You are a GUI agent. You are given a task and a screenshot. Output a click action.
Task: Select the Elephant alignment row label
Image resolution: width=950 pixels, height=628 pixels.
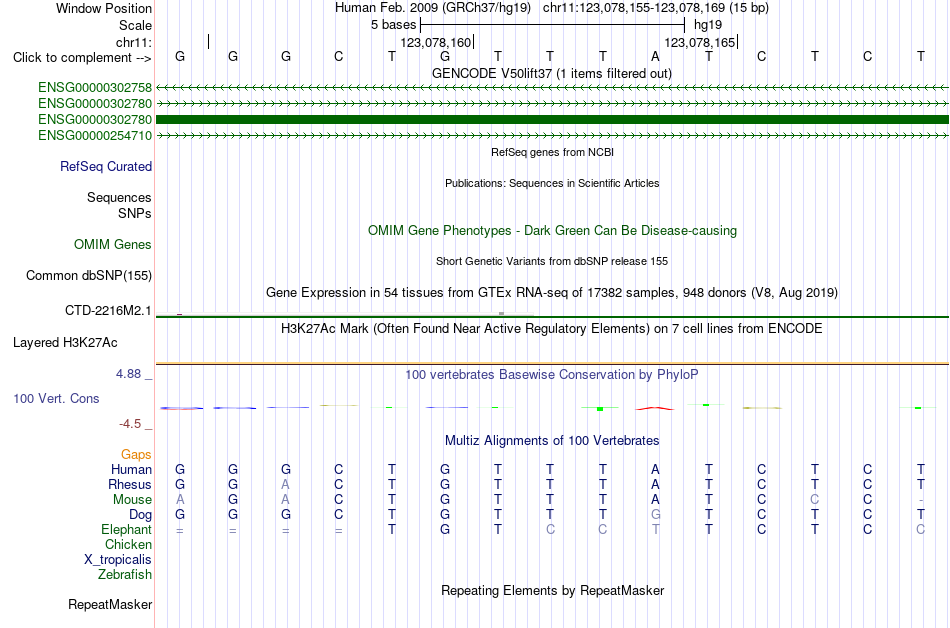click(x=126, y=530)
